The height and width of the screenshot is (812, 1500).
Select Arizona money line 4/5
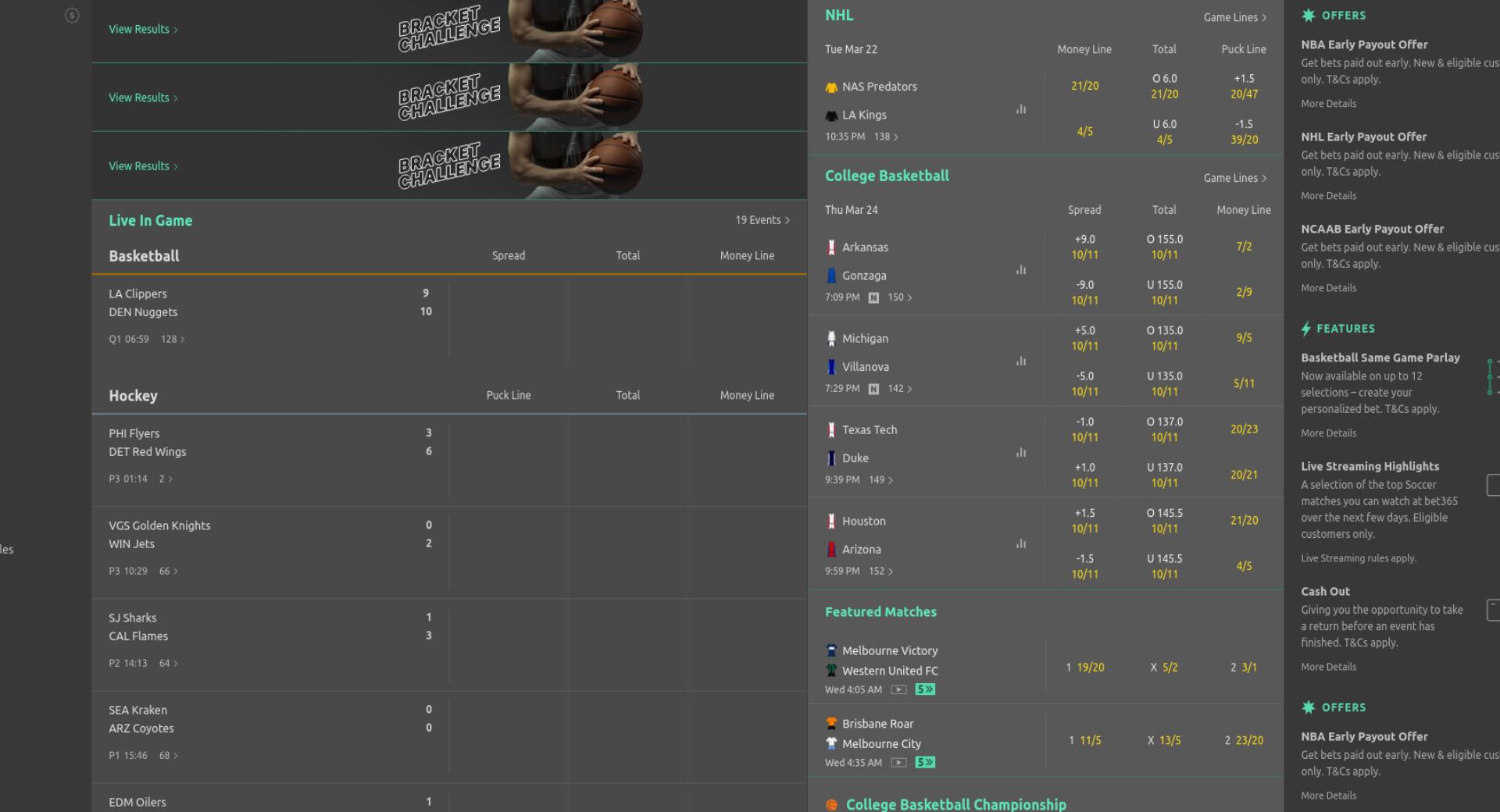click(1244, 566)
